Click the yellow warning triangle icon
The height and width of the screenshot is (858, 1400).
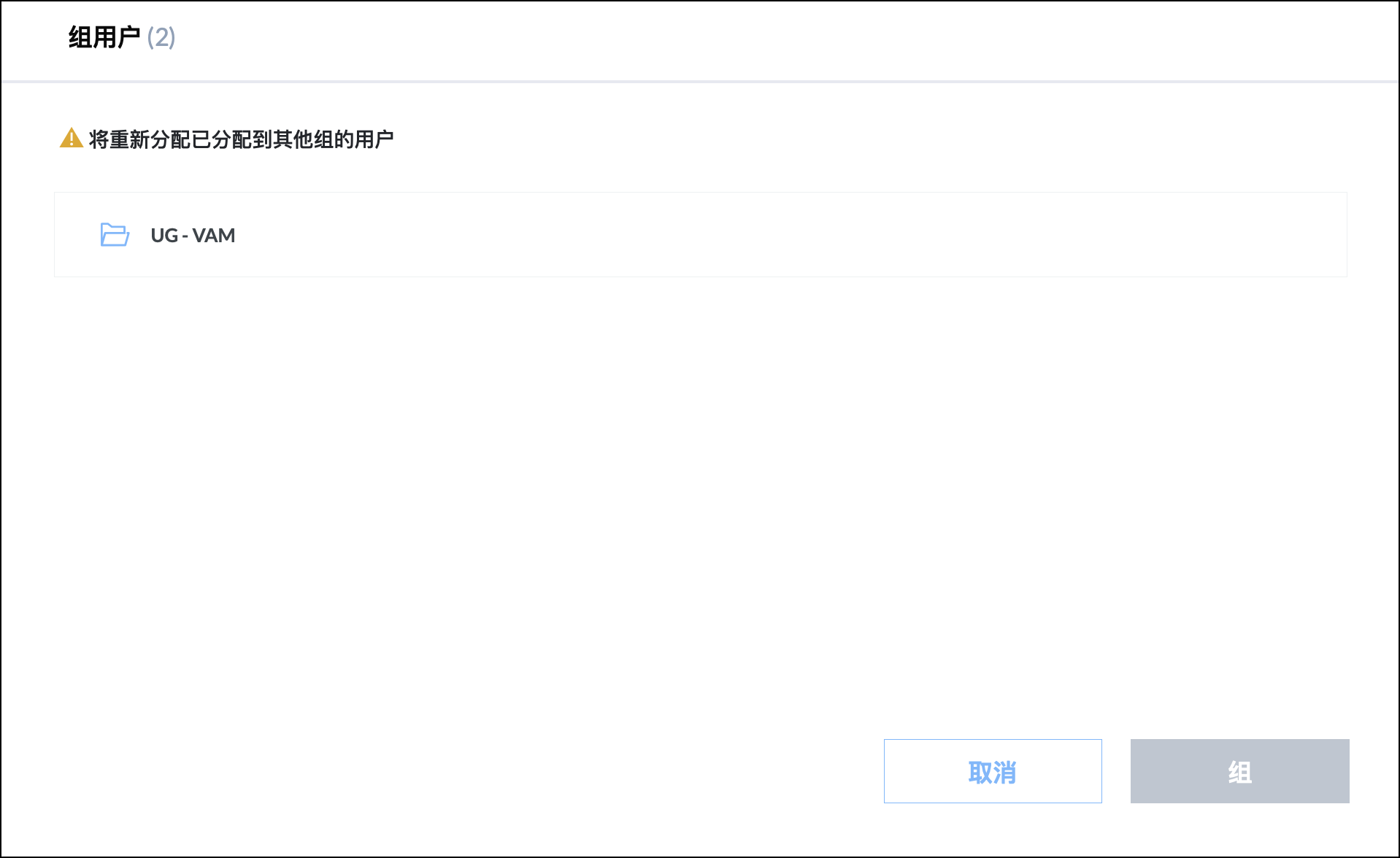(71, 138)
